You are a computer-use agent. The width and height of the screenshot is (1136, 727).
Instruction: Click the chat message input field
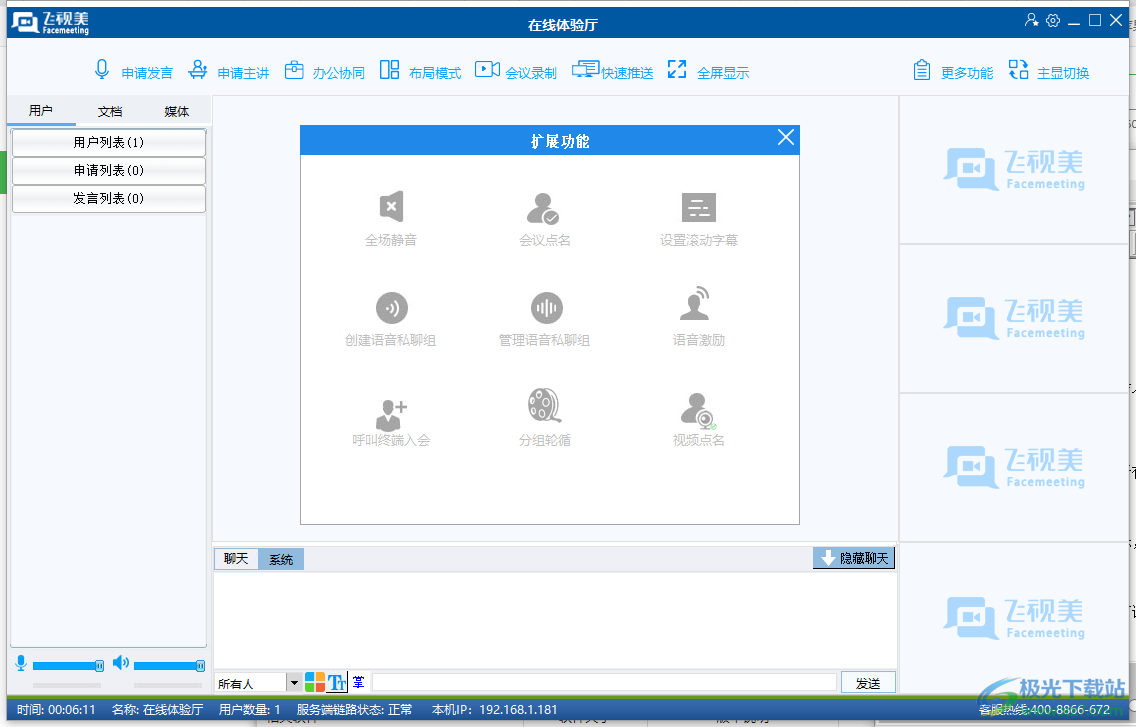click(x=603, y=682)
